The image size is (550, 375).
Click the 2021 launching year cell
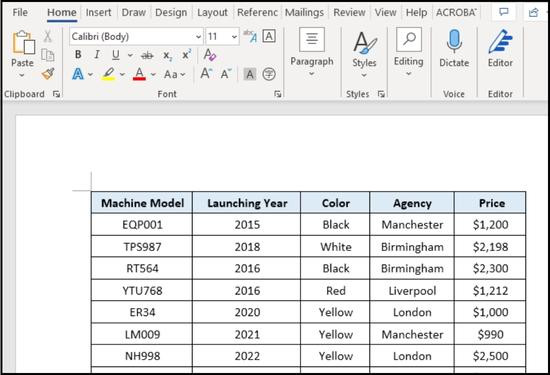[x=247, y=334]
